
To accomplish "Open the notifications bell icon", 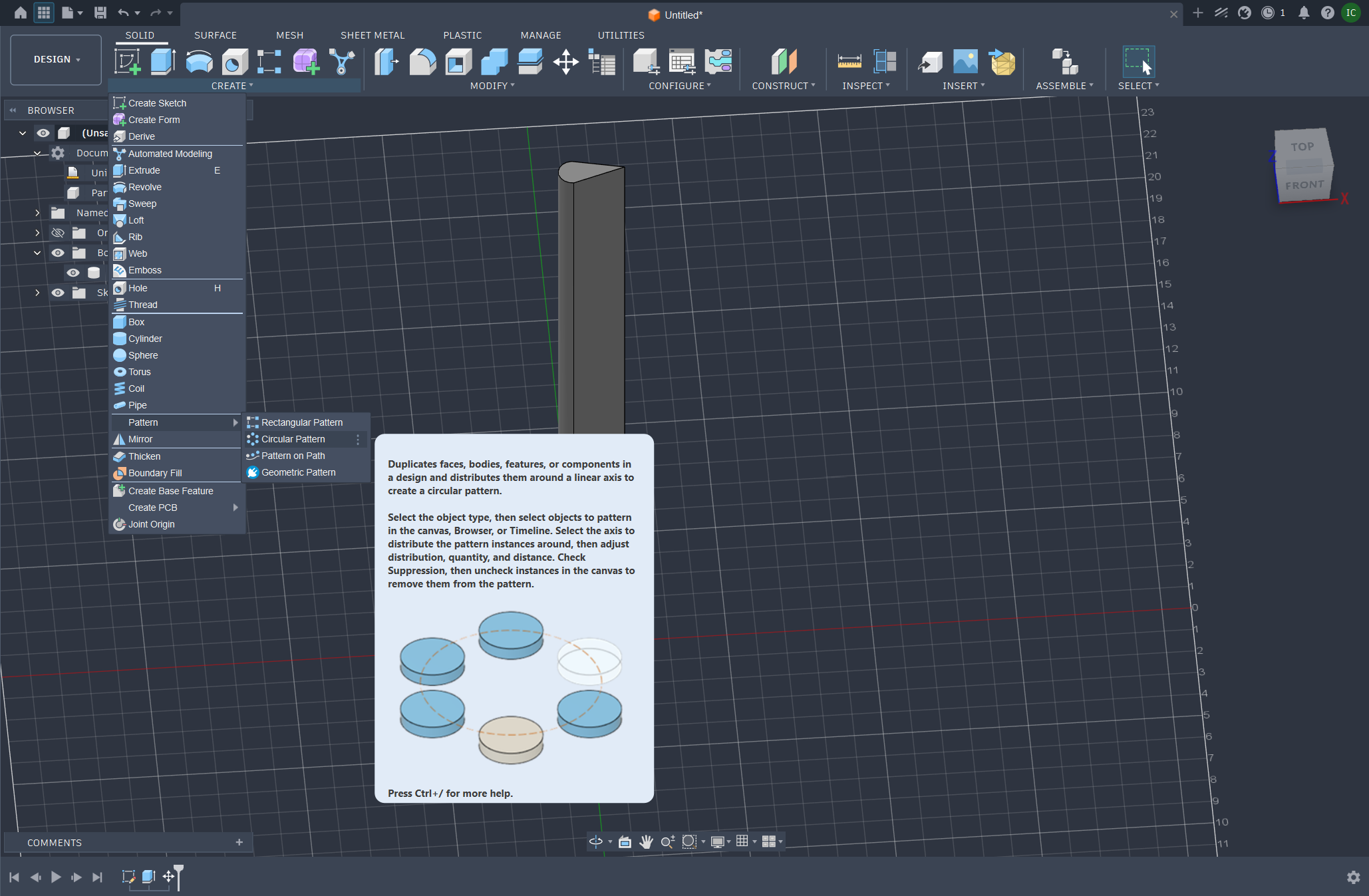I will click(1304, 13).
